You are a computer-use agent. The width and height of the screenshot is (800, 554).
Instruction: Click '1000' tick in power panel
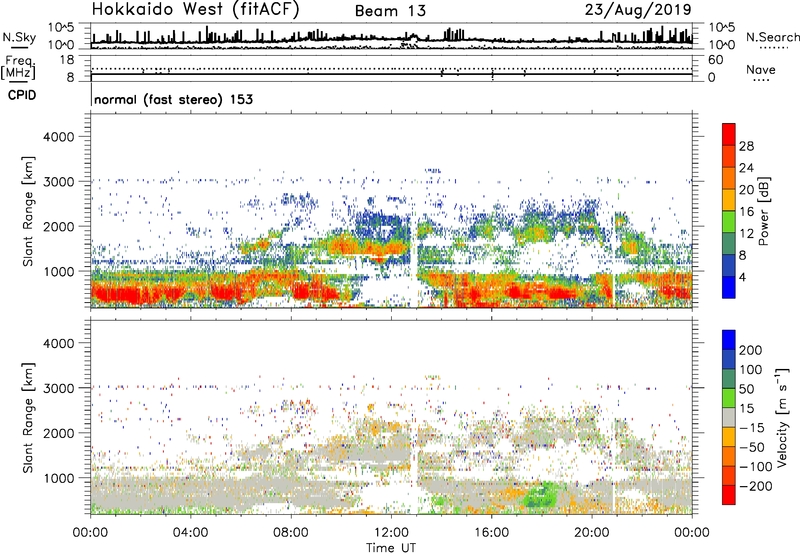click(59, 271)
